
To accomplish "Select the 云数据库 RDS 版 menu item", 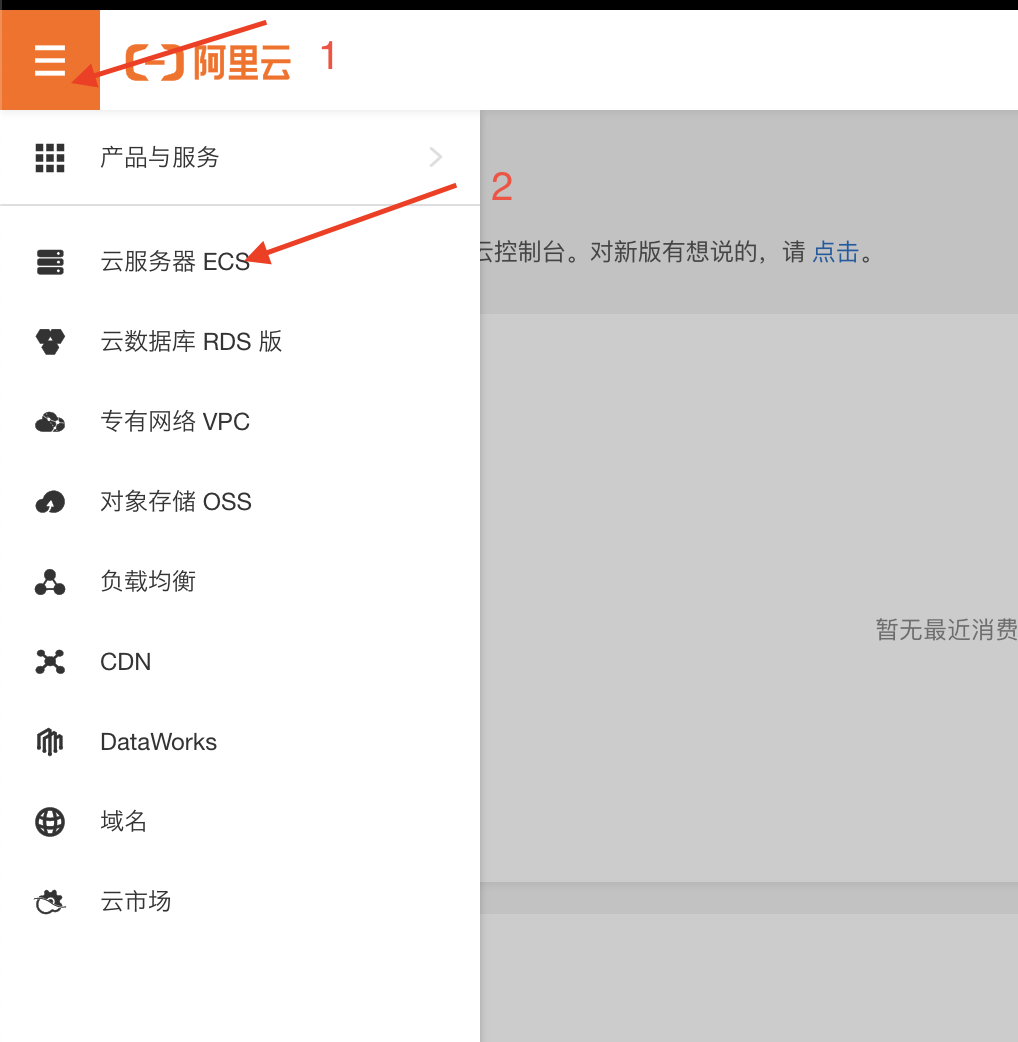I will tap(190, 341).
